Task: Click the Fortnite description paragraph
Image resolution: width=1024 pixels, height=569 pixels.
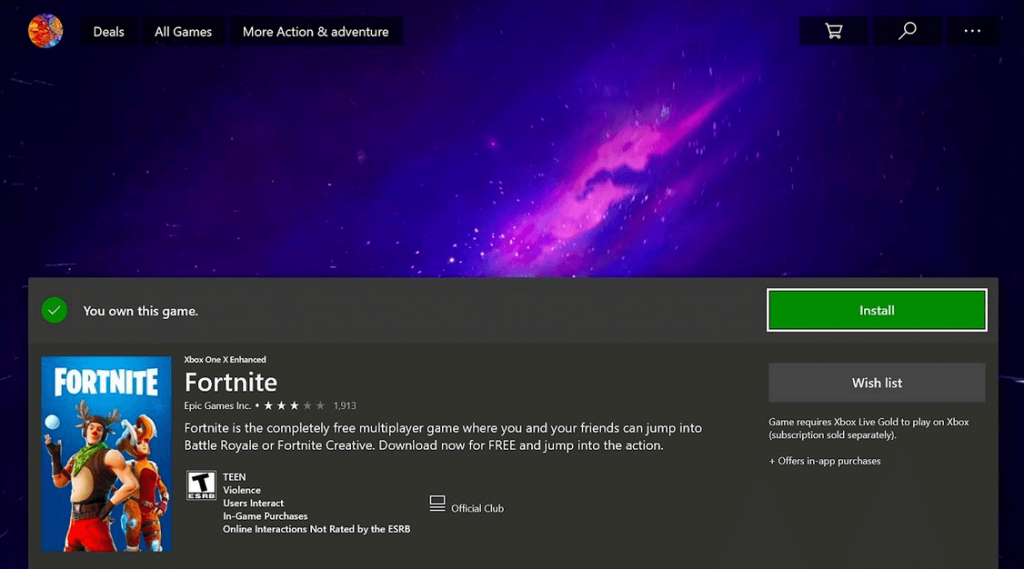Action: pyautogui.click(x=443, y=436)
